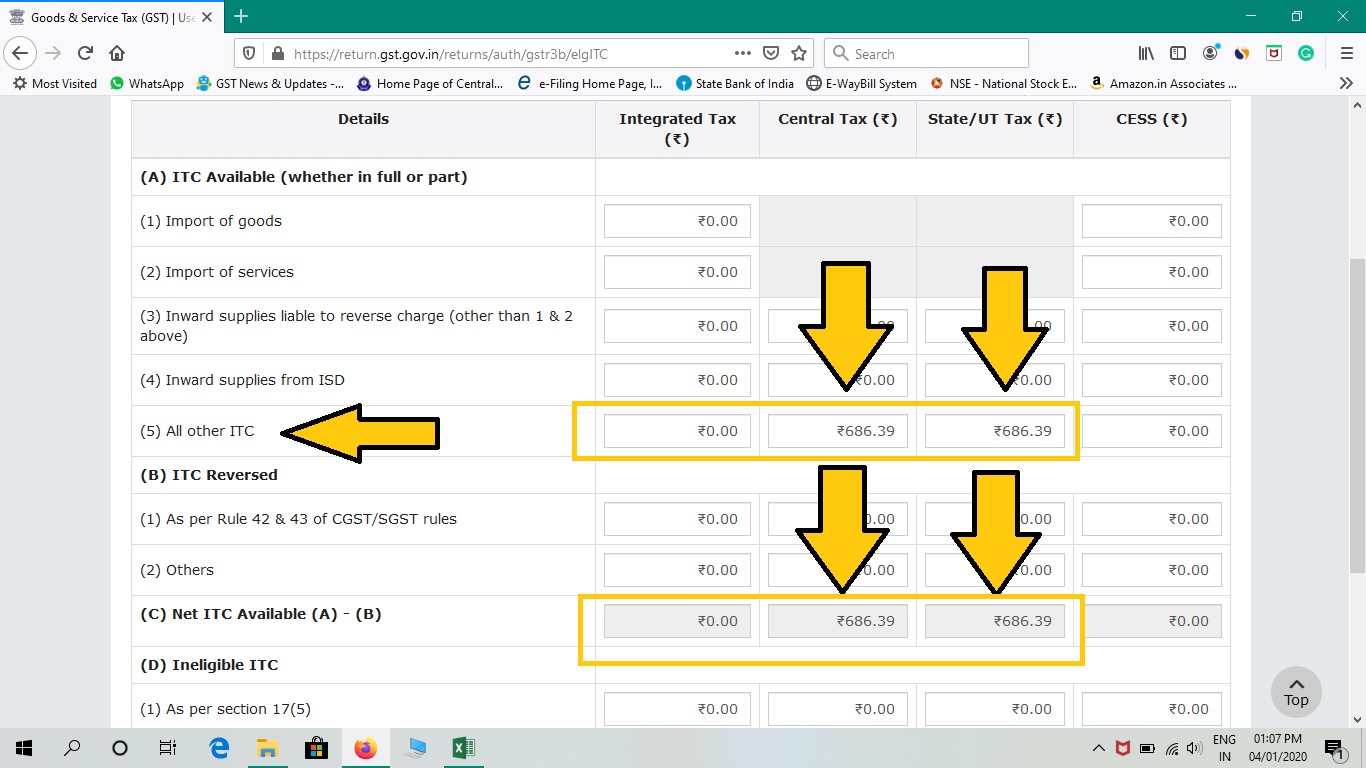Open the Firefox Account icon
This screenshot has height=768, width=1366.
[x=1209, y=52]
